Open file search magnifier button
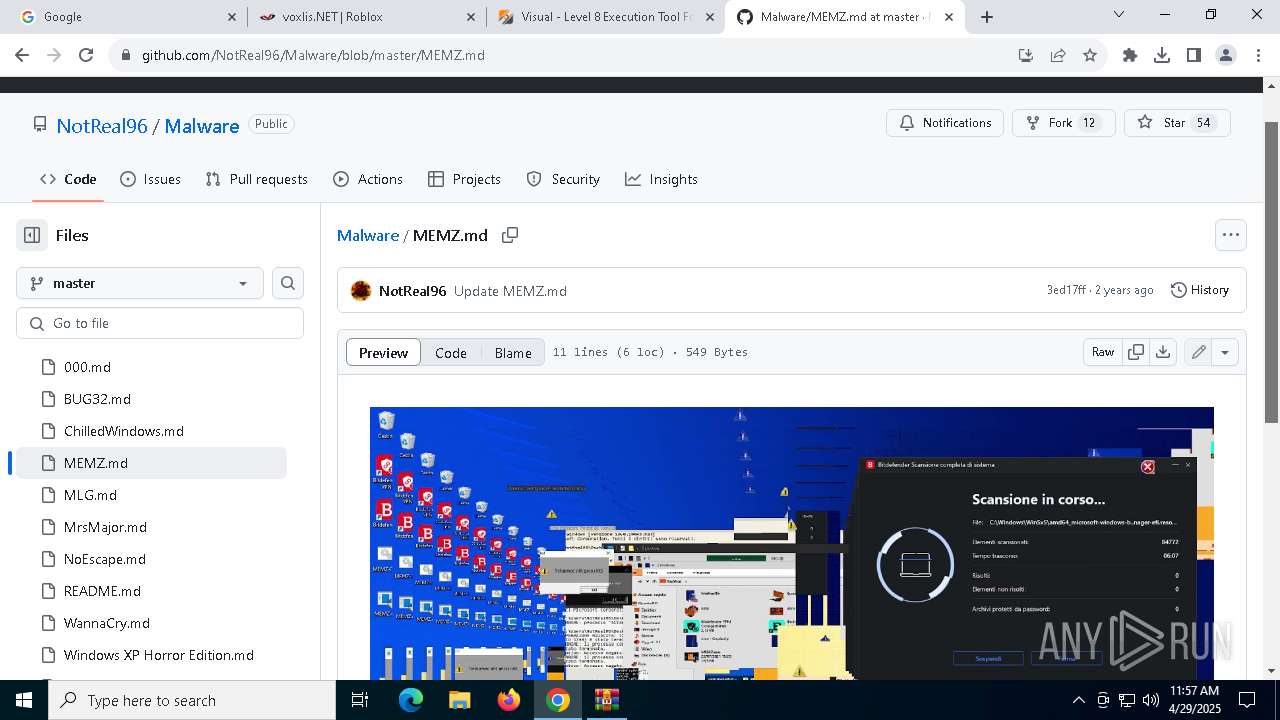 tap(288, 283)
